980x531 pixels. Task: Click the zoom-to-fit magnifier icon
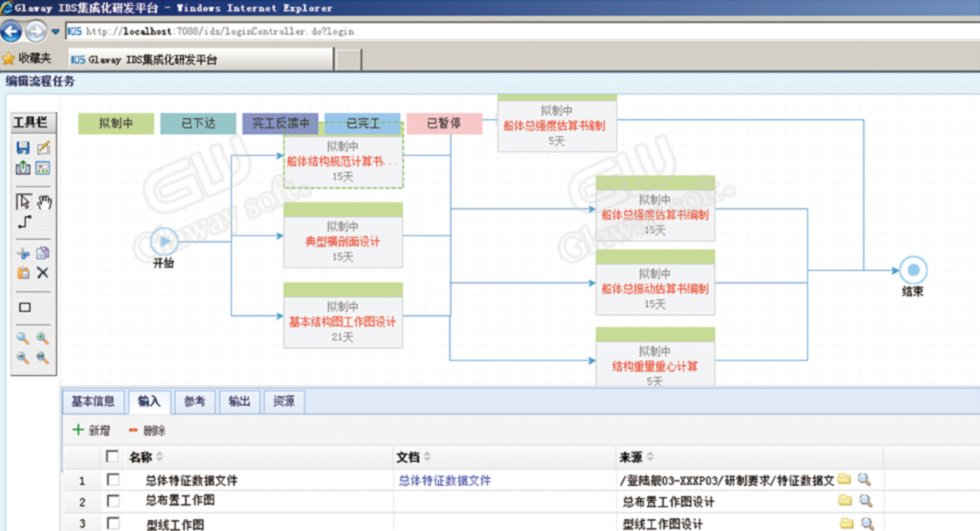pyautogui.click(x=42, y=358)
